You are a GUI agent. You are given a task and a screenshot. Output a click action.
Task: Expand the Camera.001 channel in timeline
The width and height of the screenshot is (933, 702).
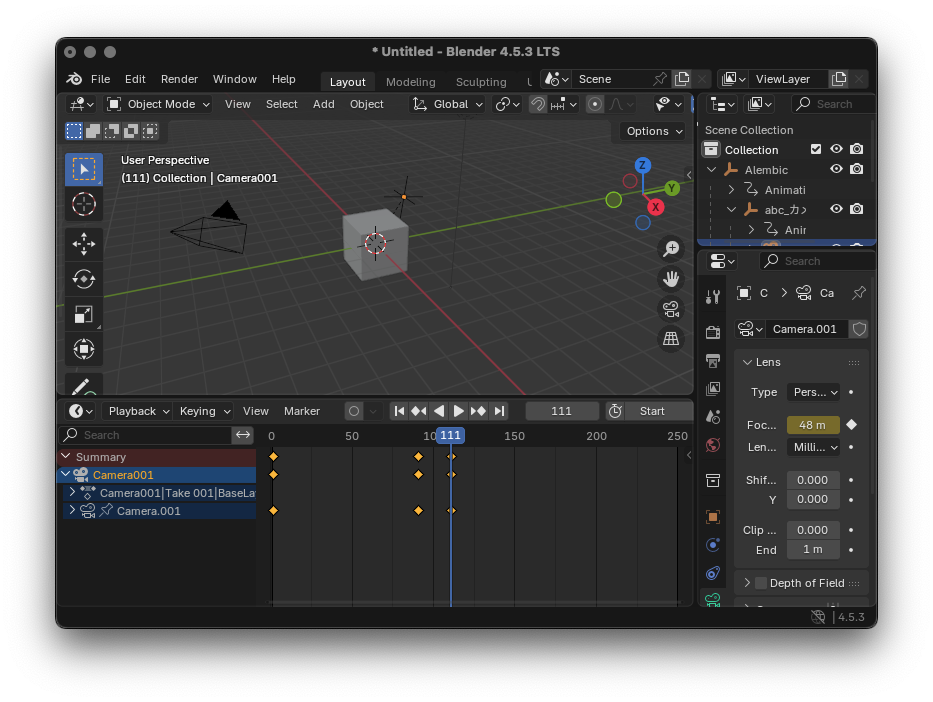[x=72, y=511]
